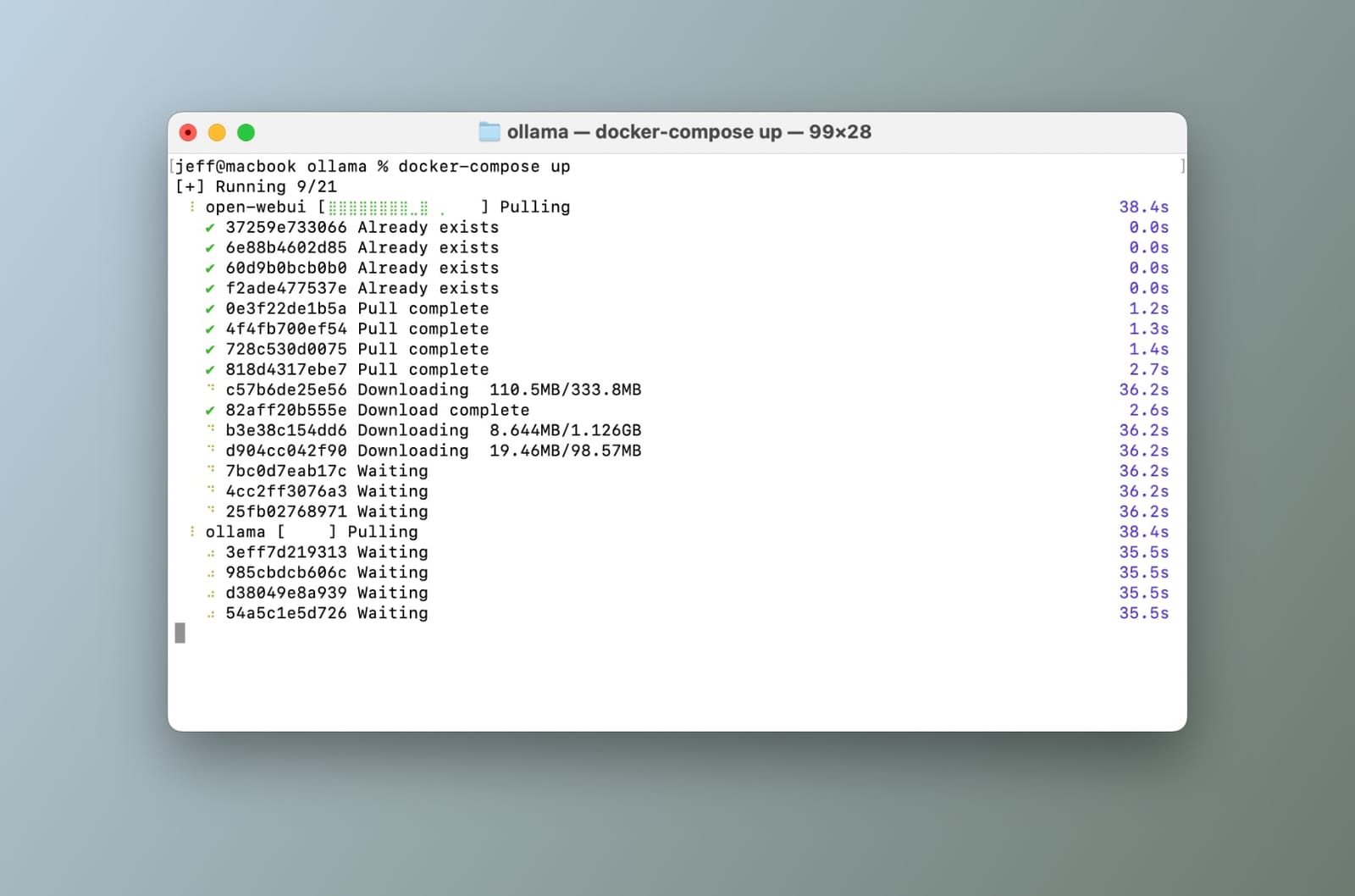Click the gray terminal cursor block
This screenshot has height=896, width=1355.
pyautogui.click(x=180, y=633)
